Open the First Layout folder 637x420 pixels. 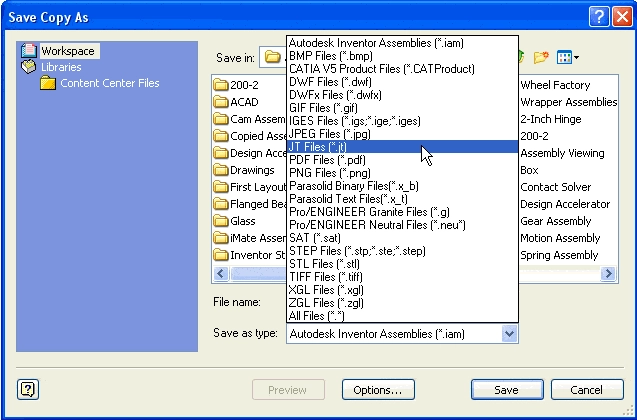coord(249,187)
